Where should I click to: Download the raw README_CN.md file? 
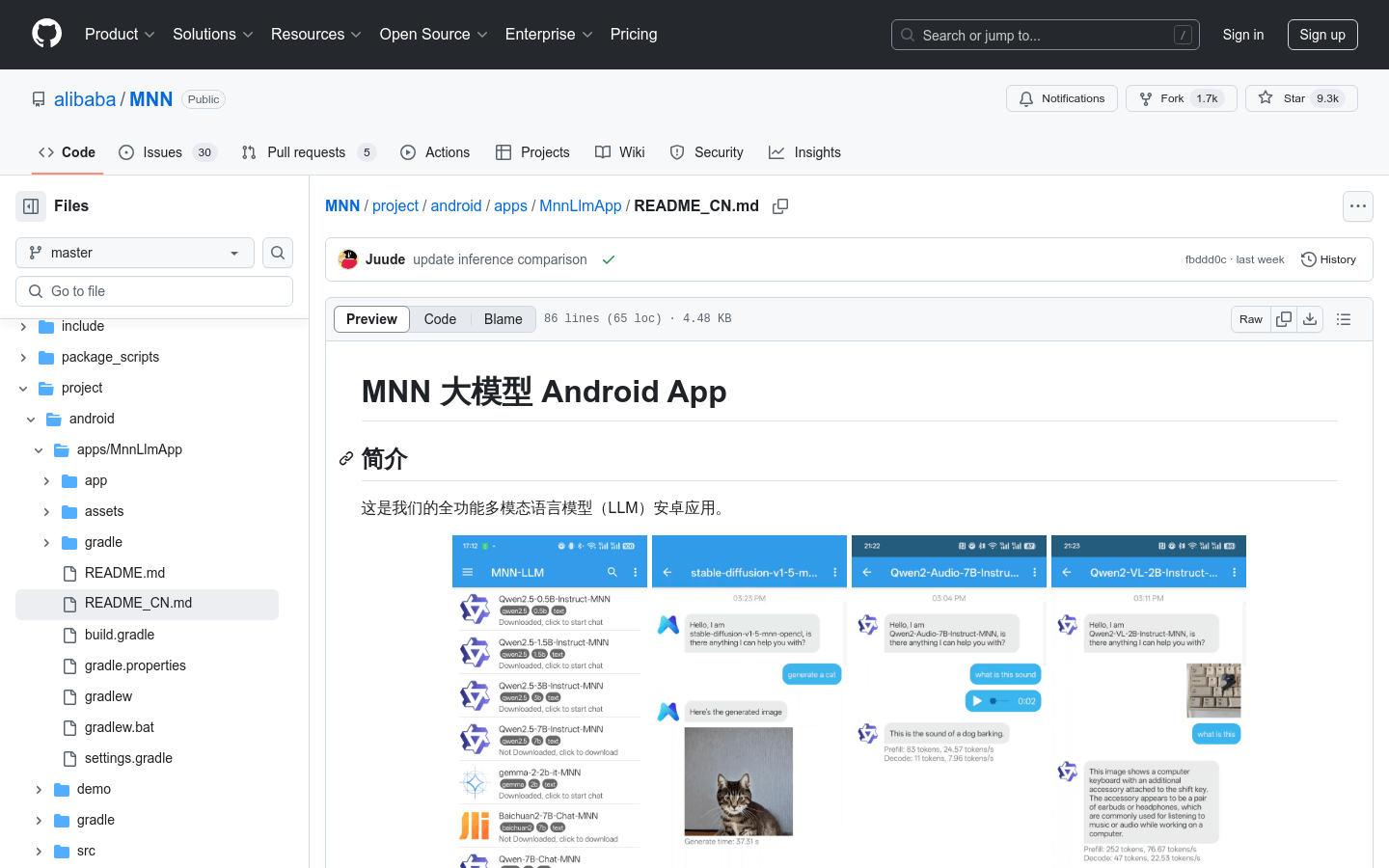(1310, 318)
